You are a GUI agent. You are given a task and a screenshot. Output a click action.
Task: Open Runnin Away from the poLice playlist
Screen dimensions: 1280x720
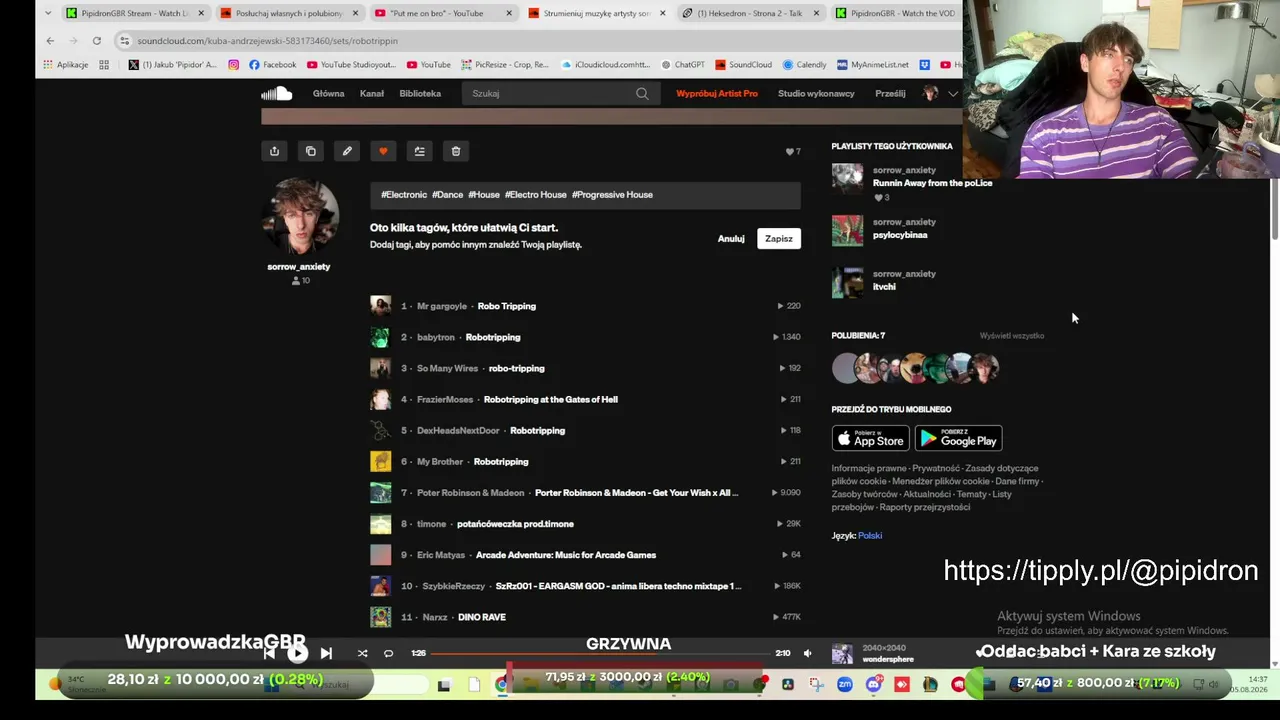932,183
